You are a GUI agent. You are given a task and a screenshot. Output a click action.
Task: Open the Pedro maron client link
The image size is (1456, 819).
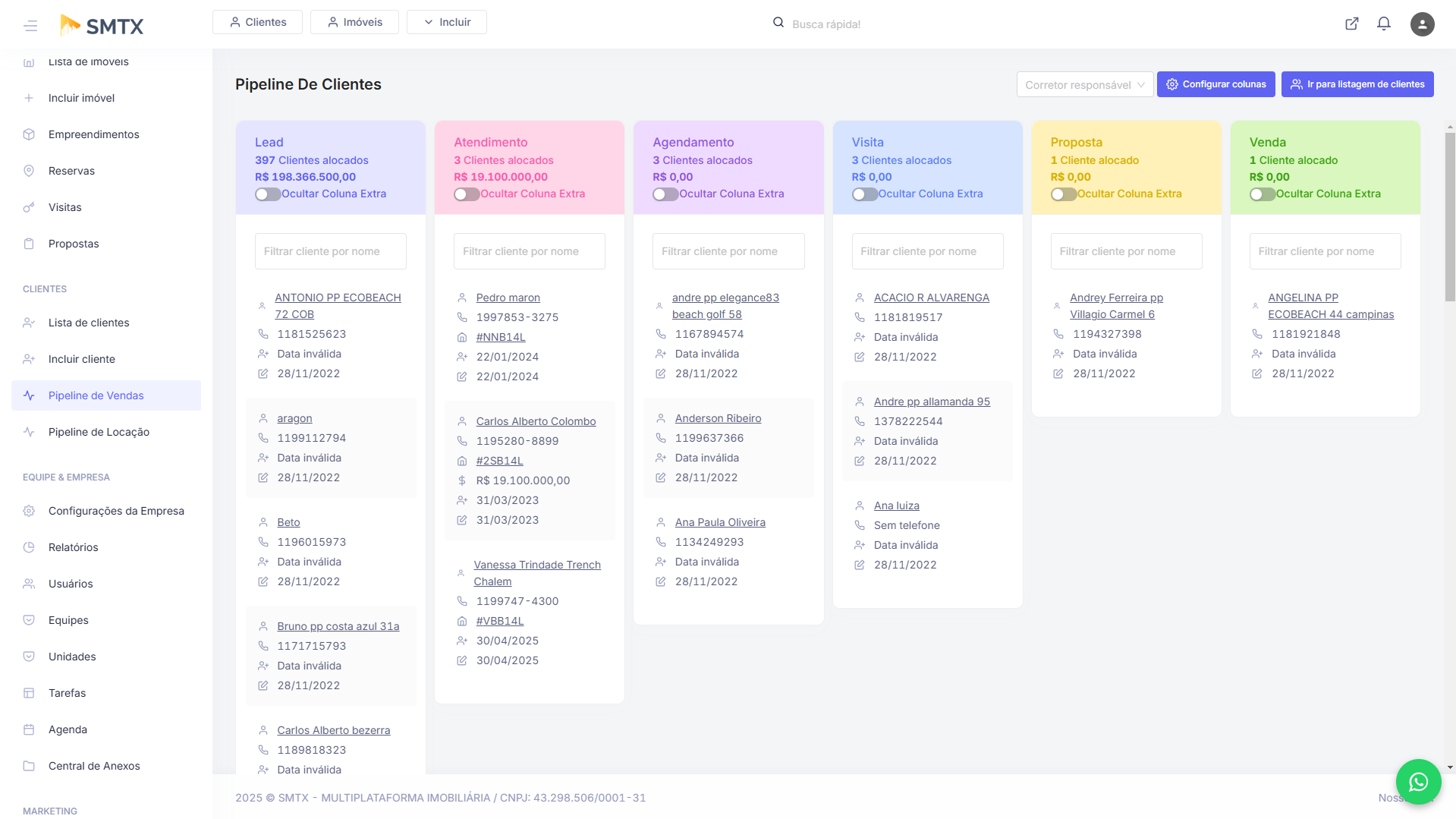(508, 297)
